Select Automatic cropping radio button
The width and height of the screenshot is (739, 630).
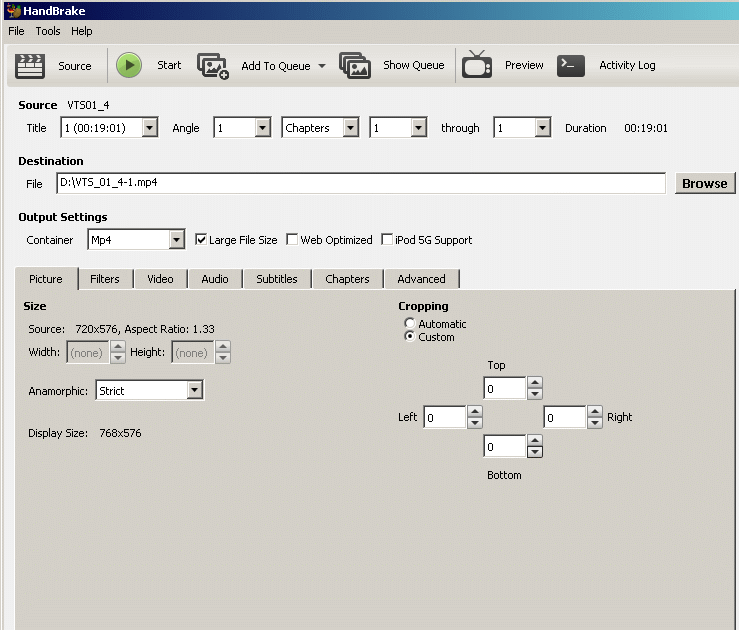pos(410,323)
